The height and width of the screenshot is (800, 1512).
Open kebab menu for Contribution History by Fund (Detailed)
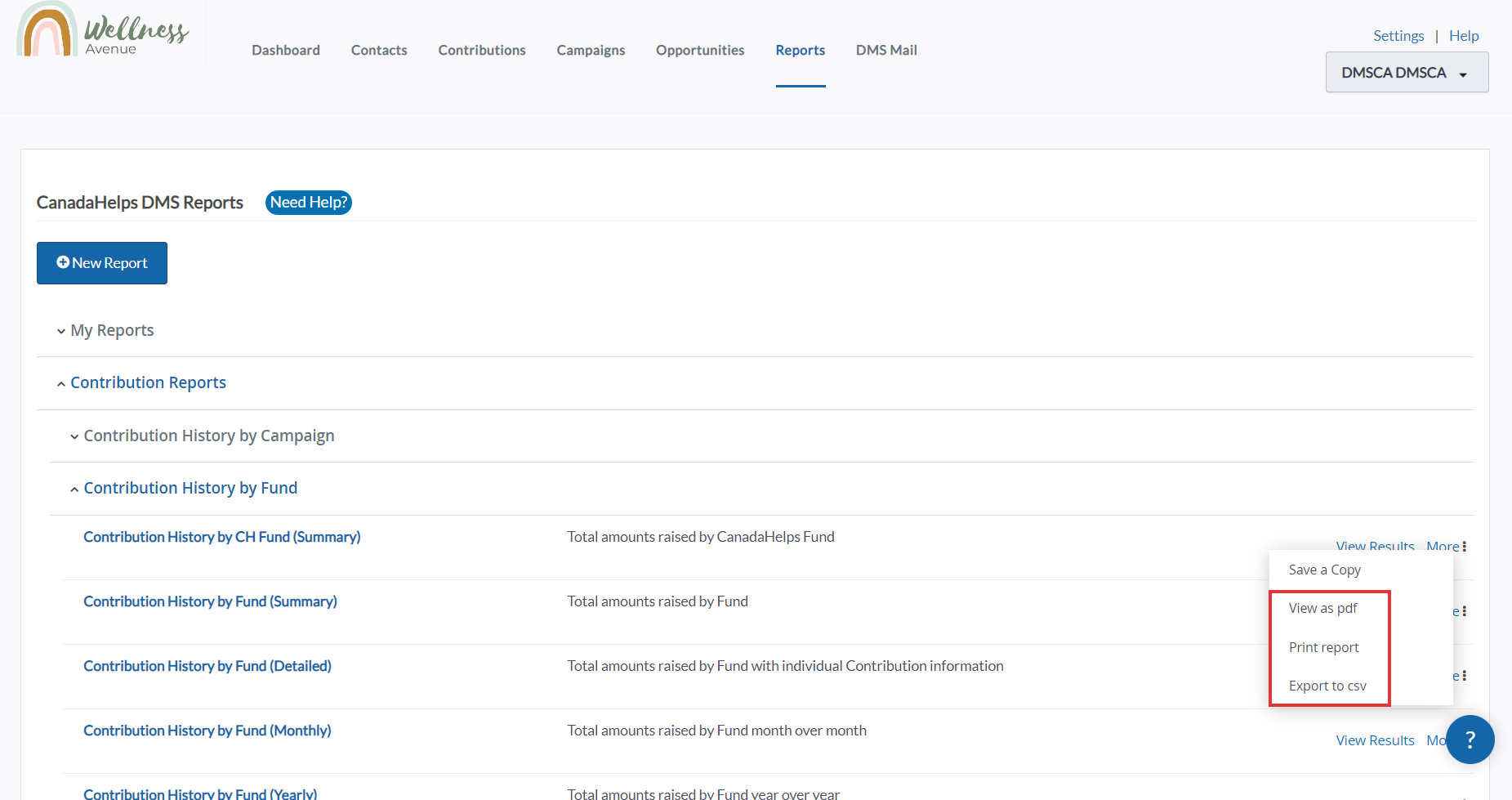[x=1464, y=676]
